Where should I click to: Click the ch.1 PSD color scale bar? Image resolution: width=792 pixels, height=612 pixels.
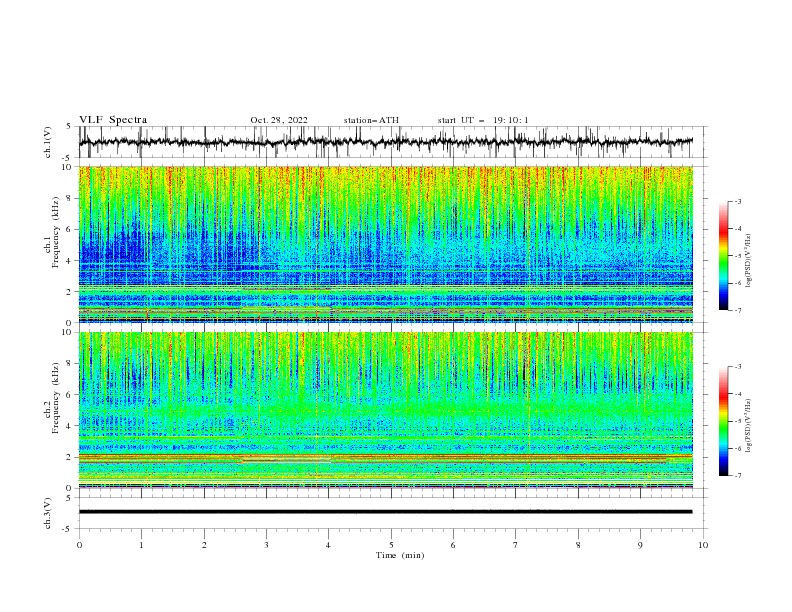point(723,256)
